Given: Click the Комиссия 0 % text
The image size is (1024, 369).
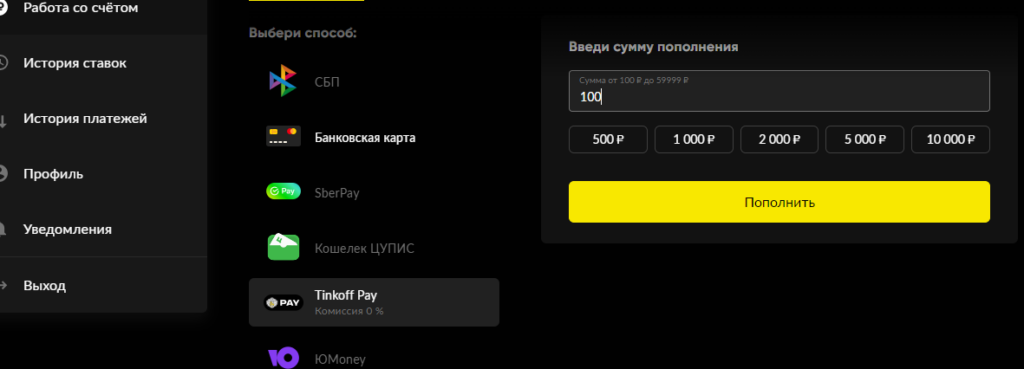Looking at the screenshot, I should click(x=349, y=312).
